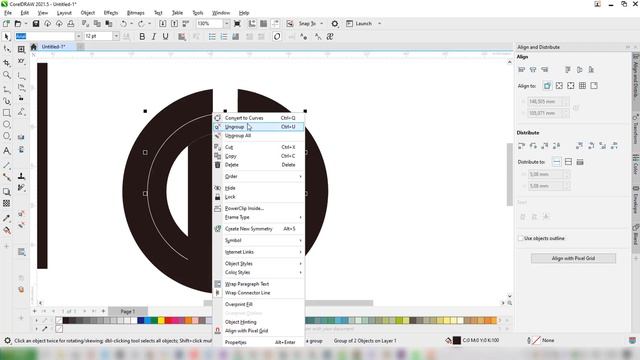This screenshot has width=640, height=360.
Task: Select the Crop tool
Action: (7, 63)
